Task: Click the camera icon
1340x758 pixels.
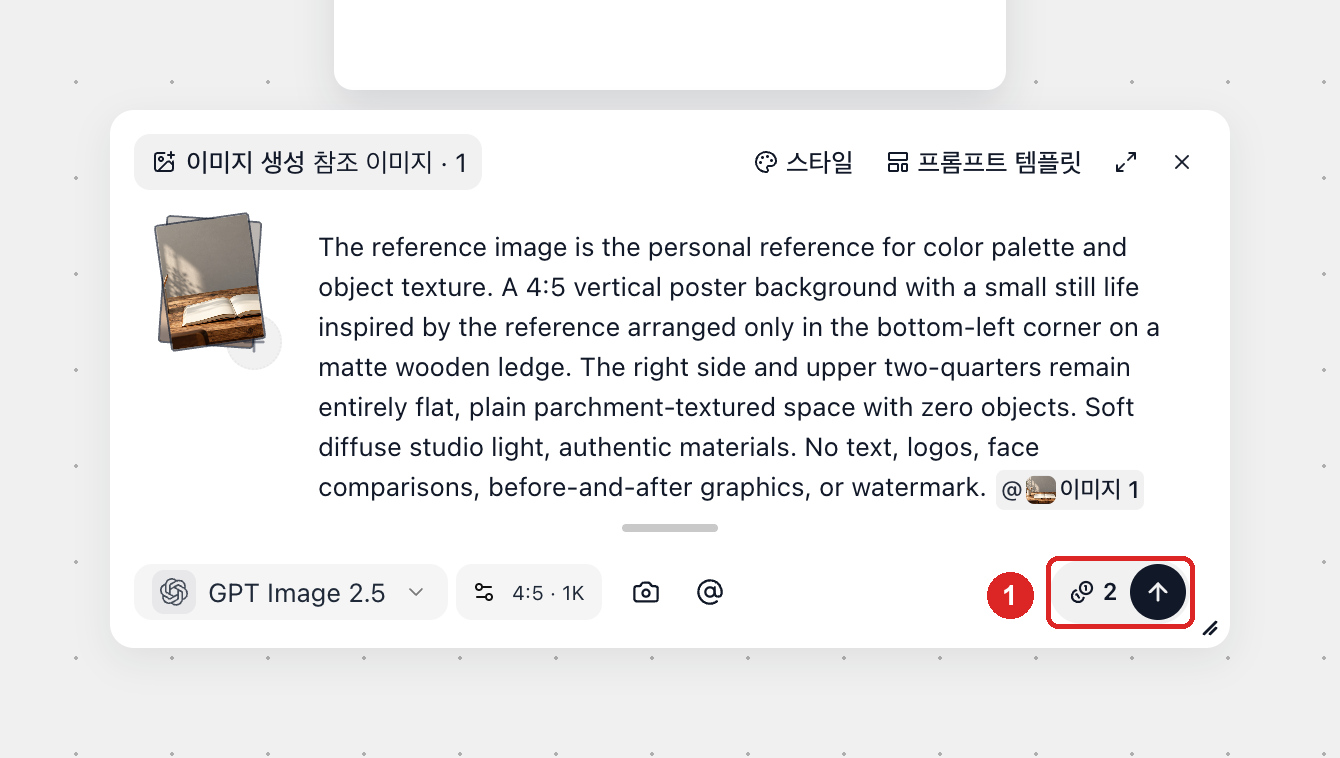Action: point(646,592)
